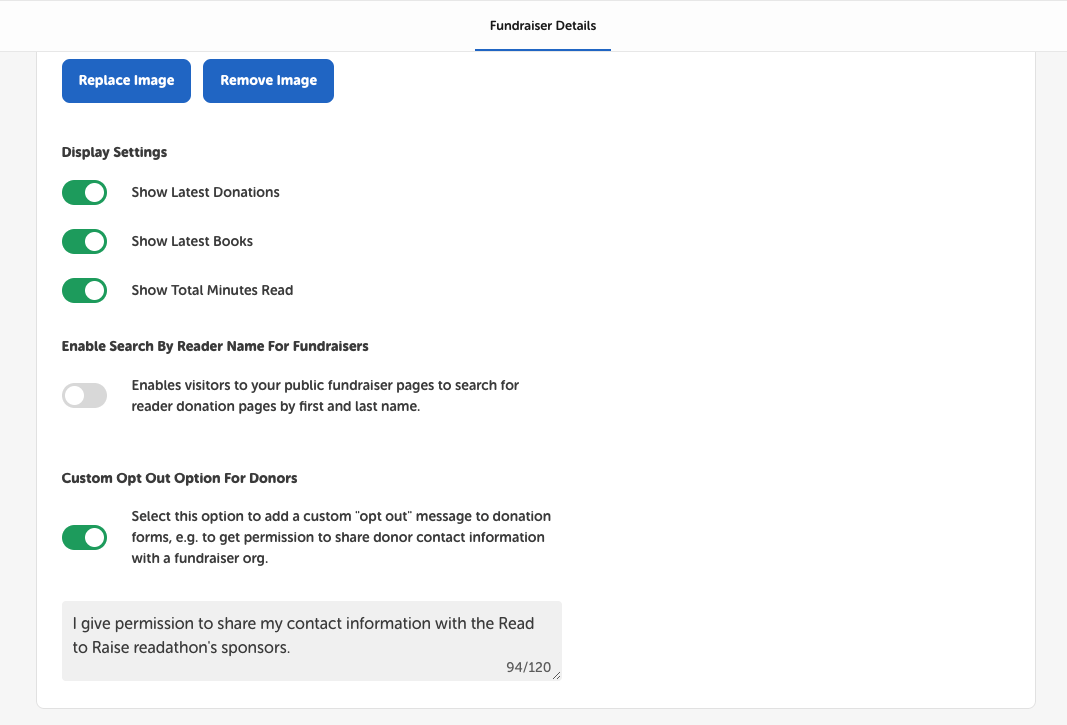Select the Fundraiser Details tab
Image resolution: width=1067 pixels, height=725 pixels.
542,26
